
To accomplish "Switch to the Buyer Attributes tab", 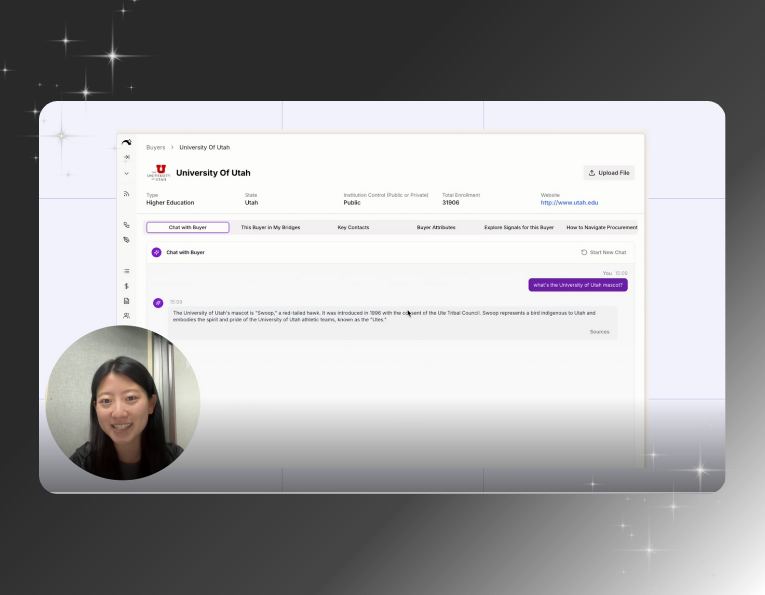I will point(436,227).
